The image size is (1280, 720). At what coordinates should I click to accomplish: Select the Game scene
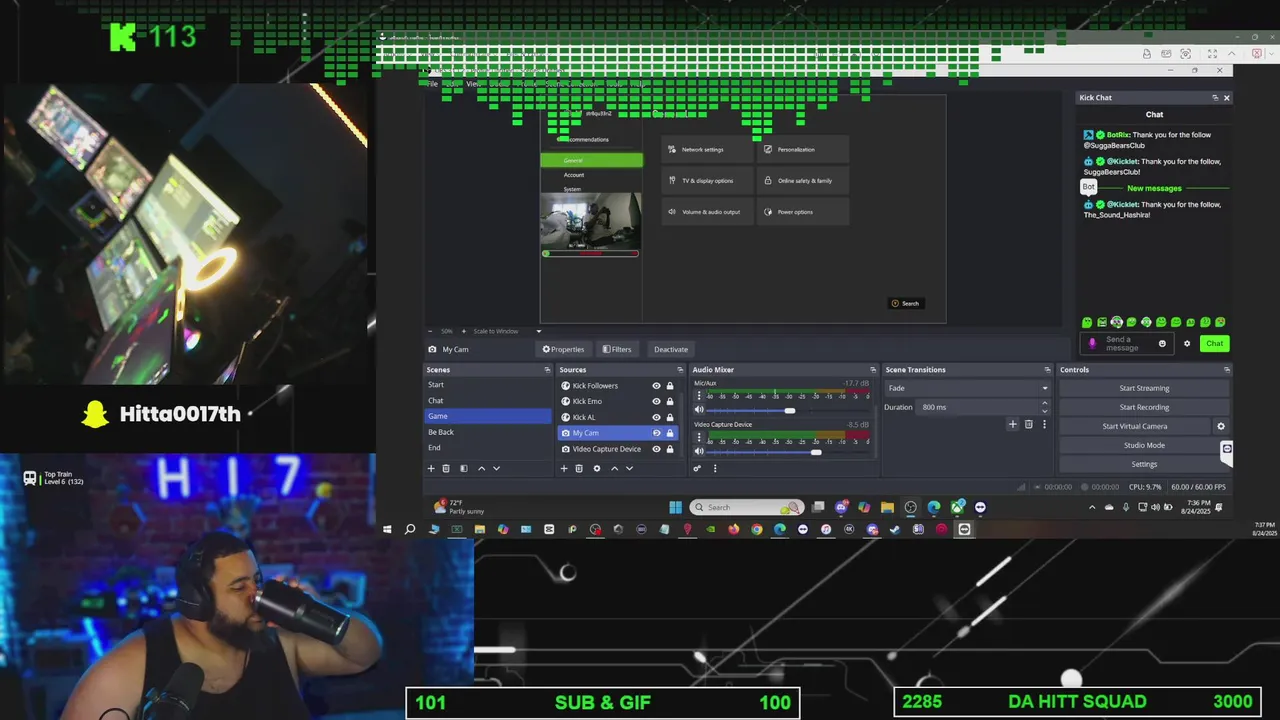click(x=488, y=416)
